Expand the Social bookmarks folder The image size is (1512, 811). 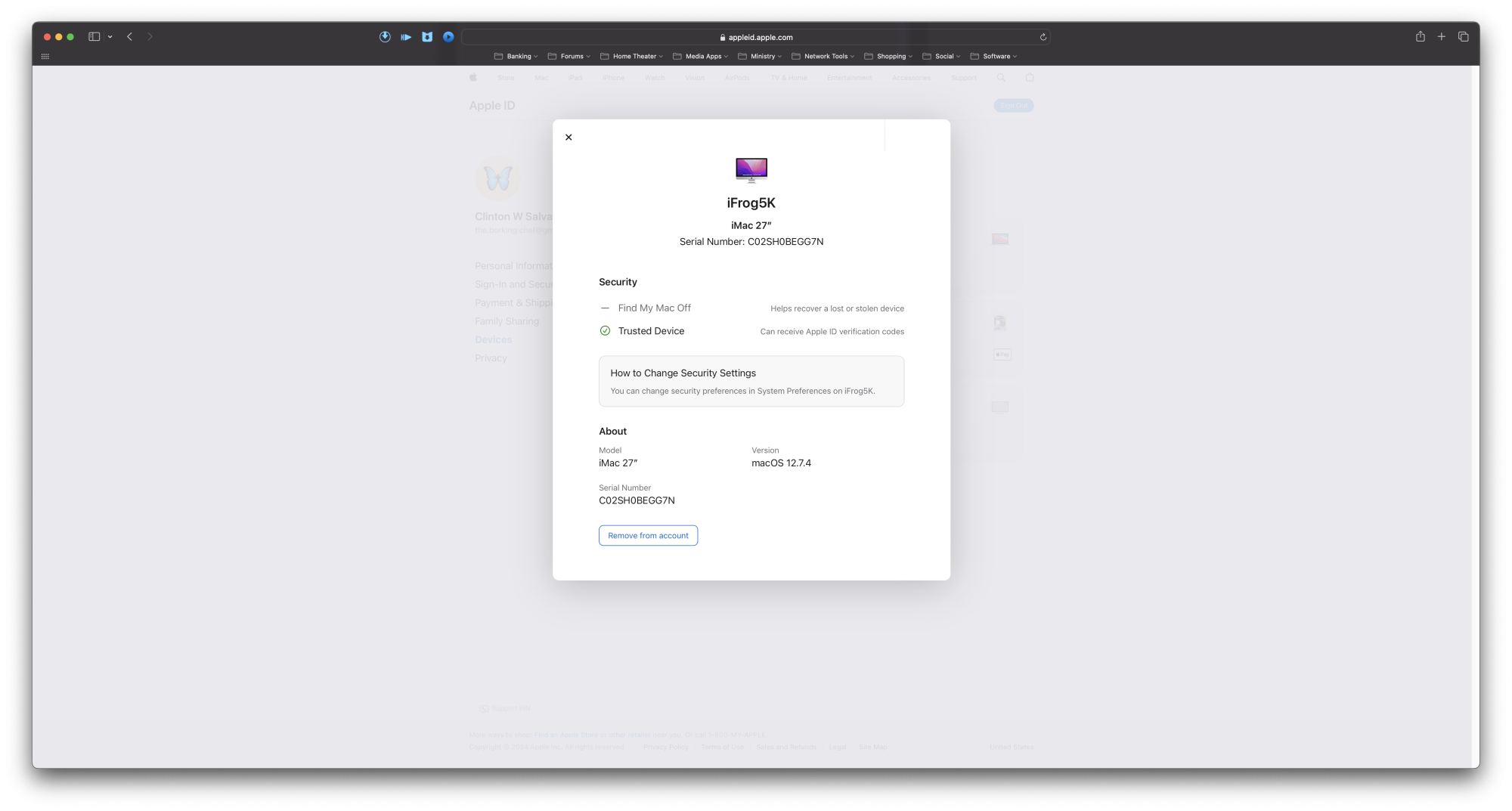tap(941, 56)
